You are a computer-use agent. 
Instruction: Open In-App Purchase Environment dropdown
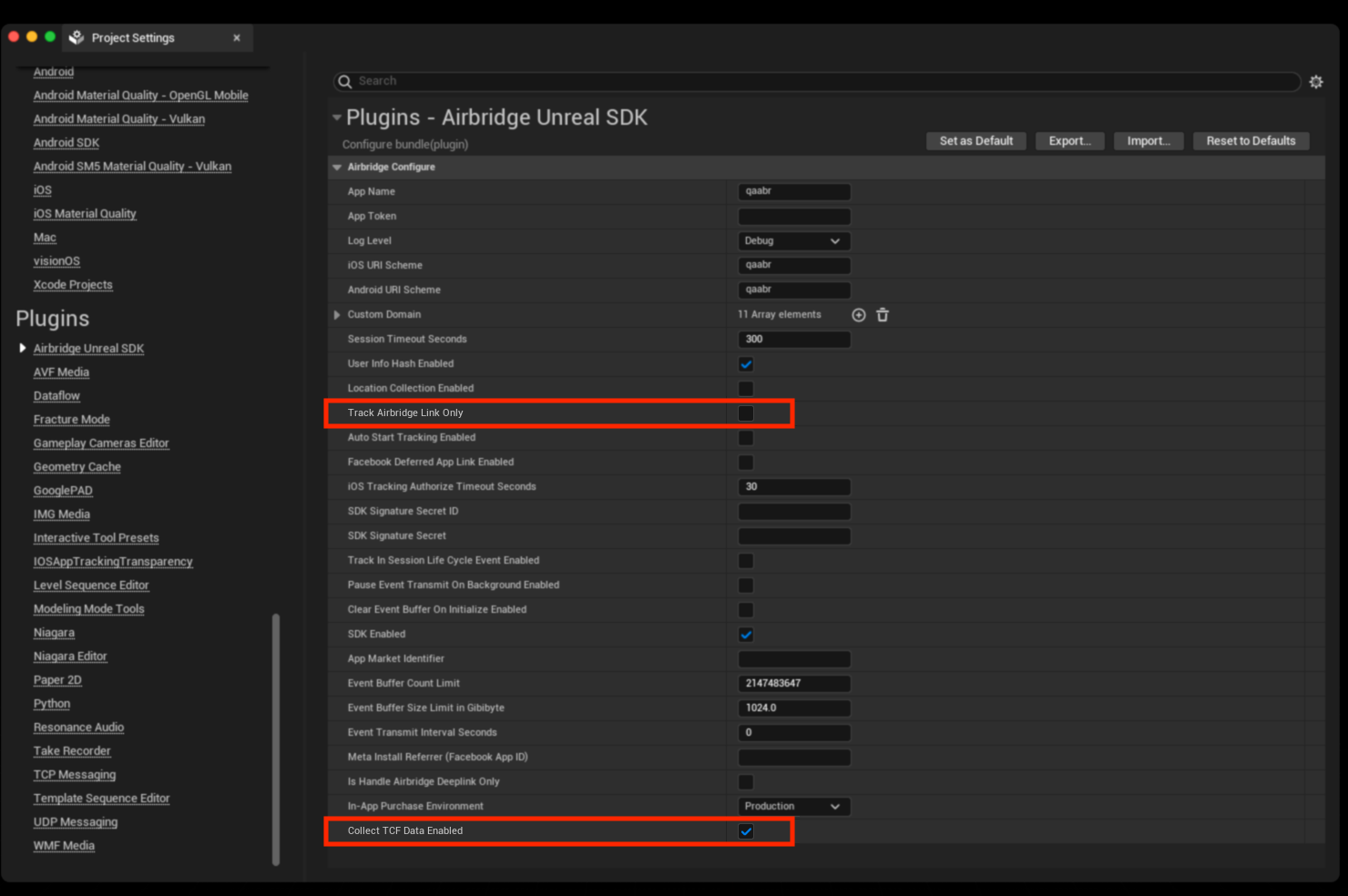pyautogui.click(x=794, y=807)
